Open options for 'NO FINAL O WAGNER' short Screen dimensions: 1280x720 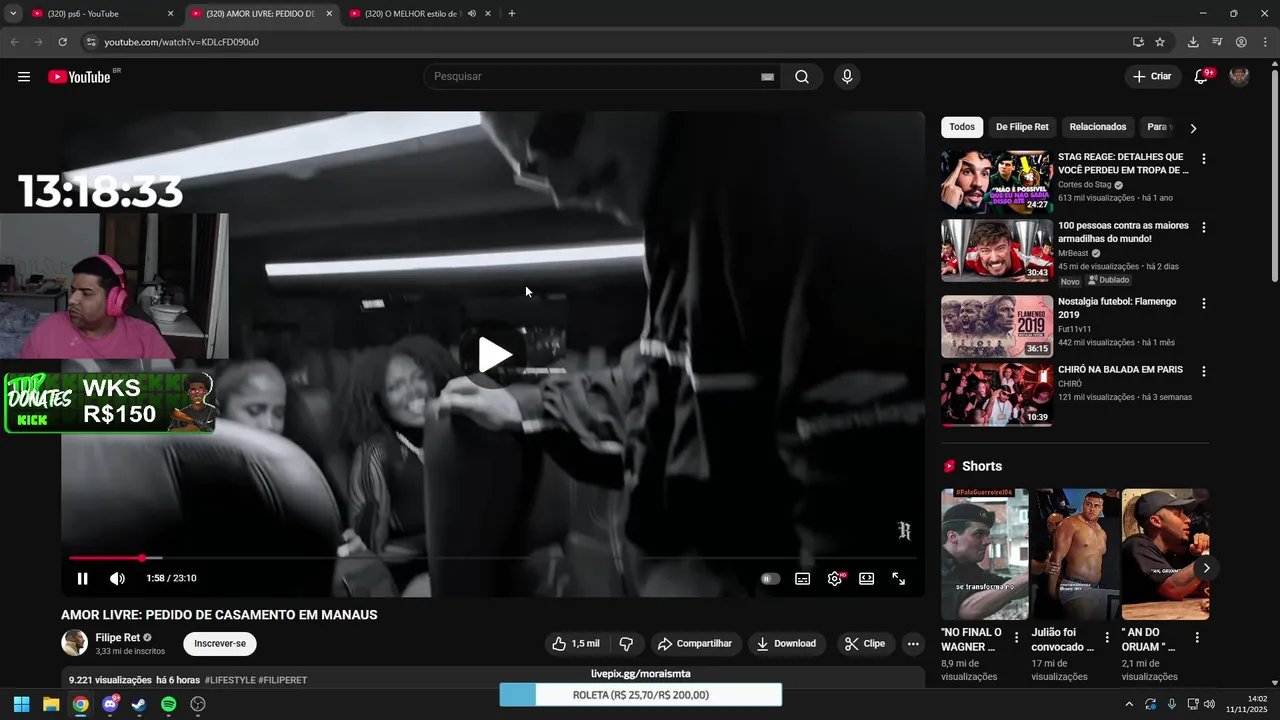point(1017,637)
